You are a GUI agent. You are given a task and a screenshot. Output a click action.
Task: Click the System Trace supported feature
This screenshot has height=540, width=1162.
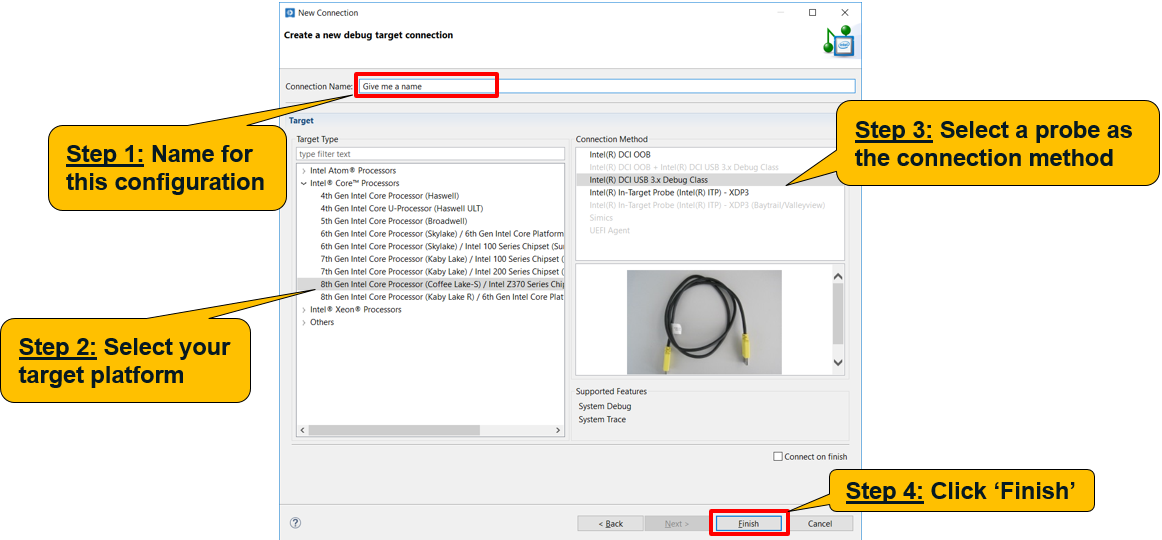602,419
